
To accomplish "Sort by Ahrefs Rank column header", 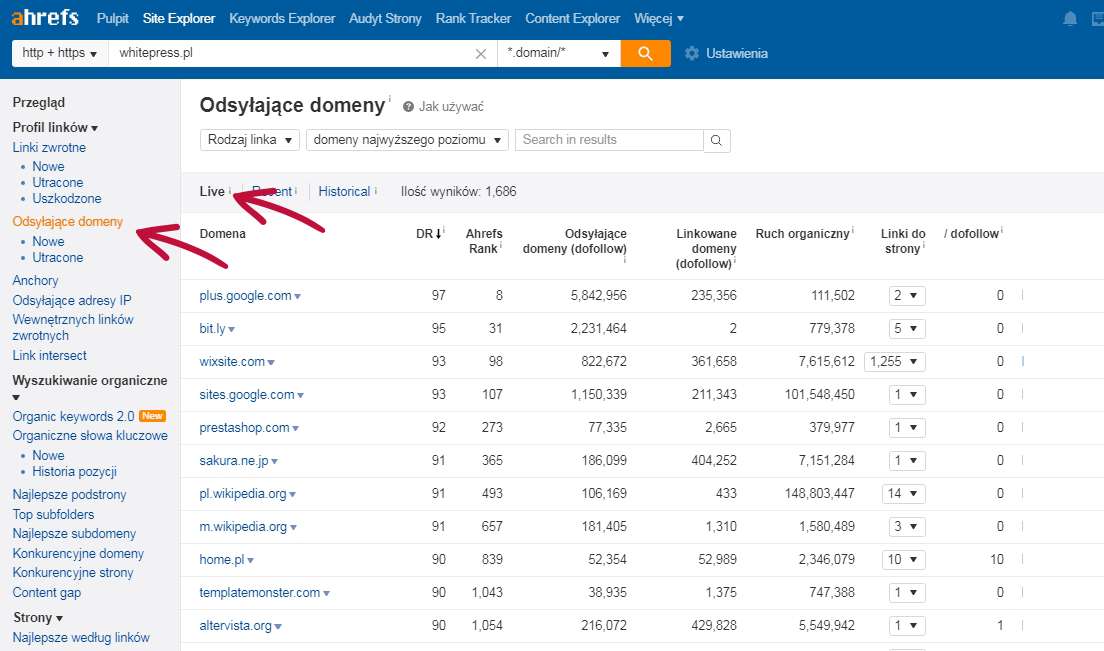I will pos(484,241).
